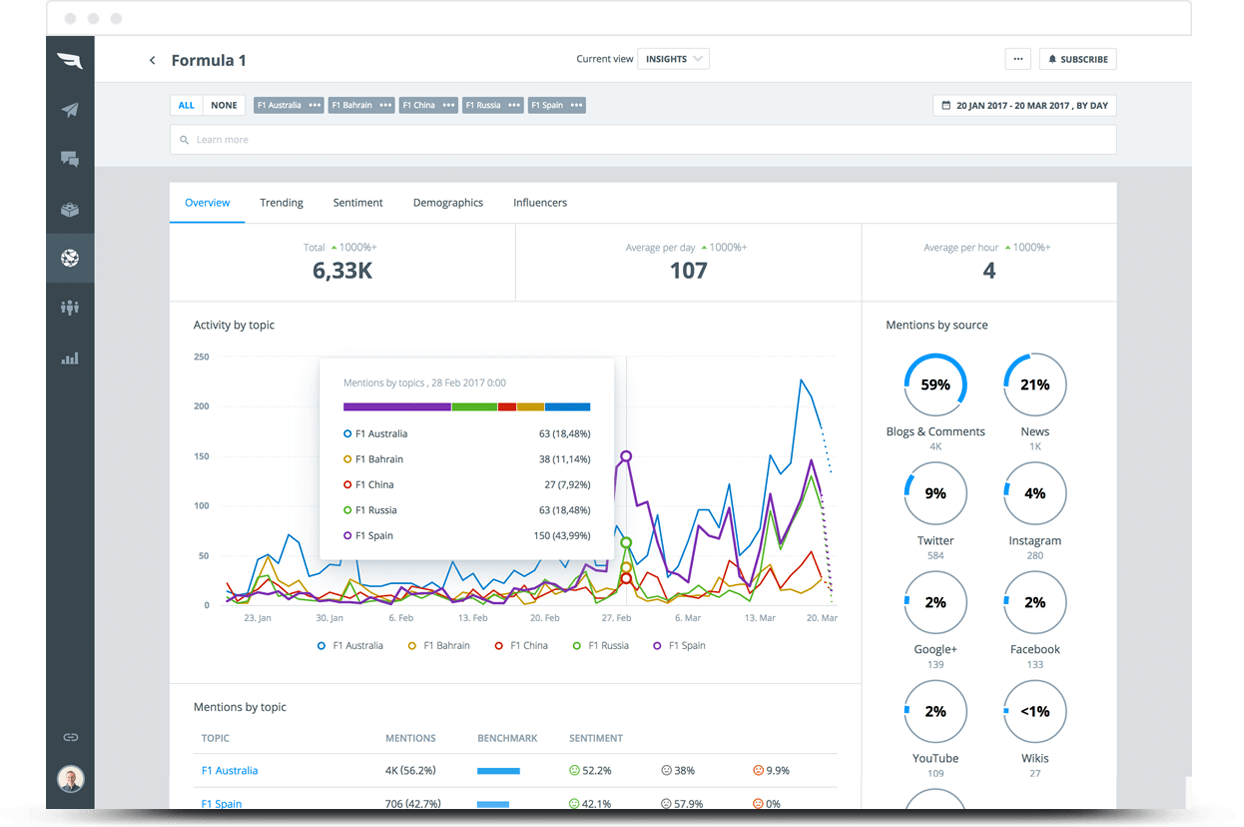This screenshot has height=827, width=1244.
Task: Open the Current view Insights dropdown
Action: [673, 59]
